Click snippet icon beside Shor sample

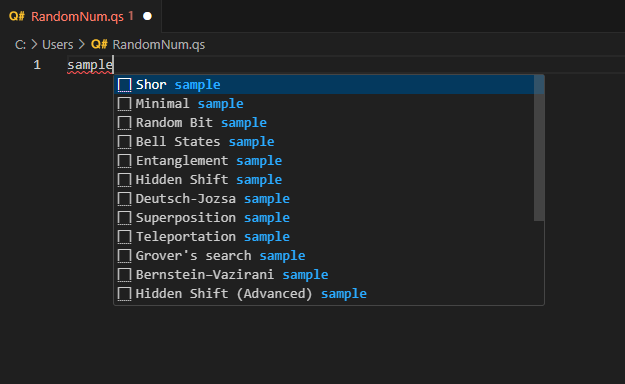click(124, 85)
